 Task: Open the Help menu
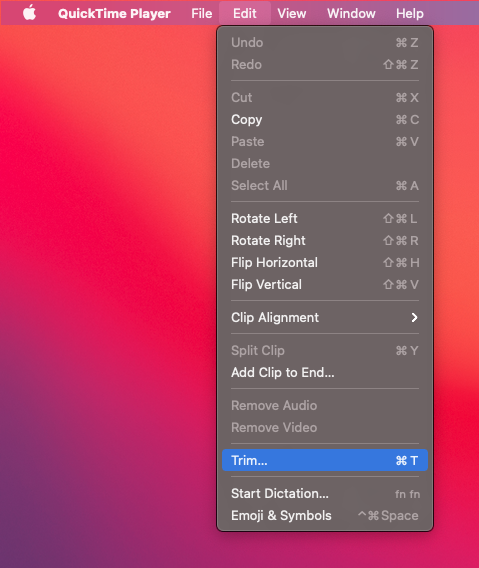tap(409, 13)
